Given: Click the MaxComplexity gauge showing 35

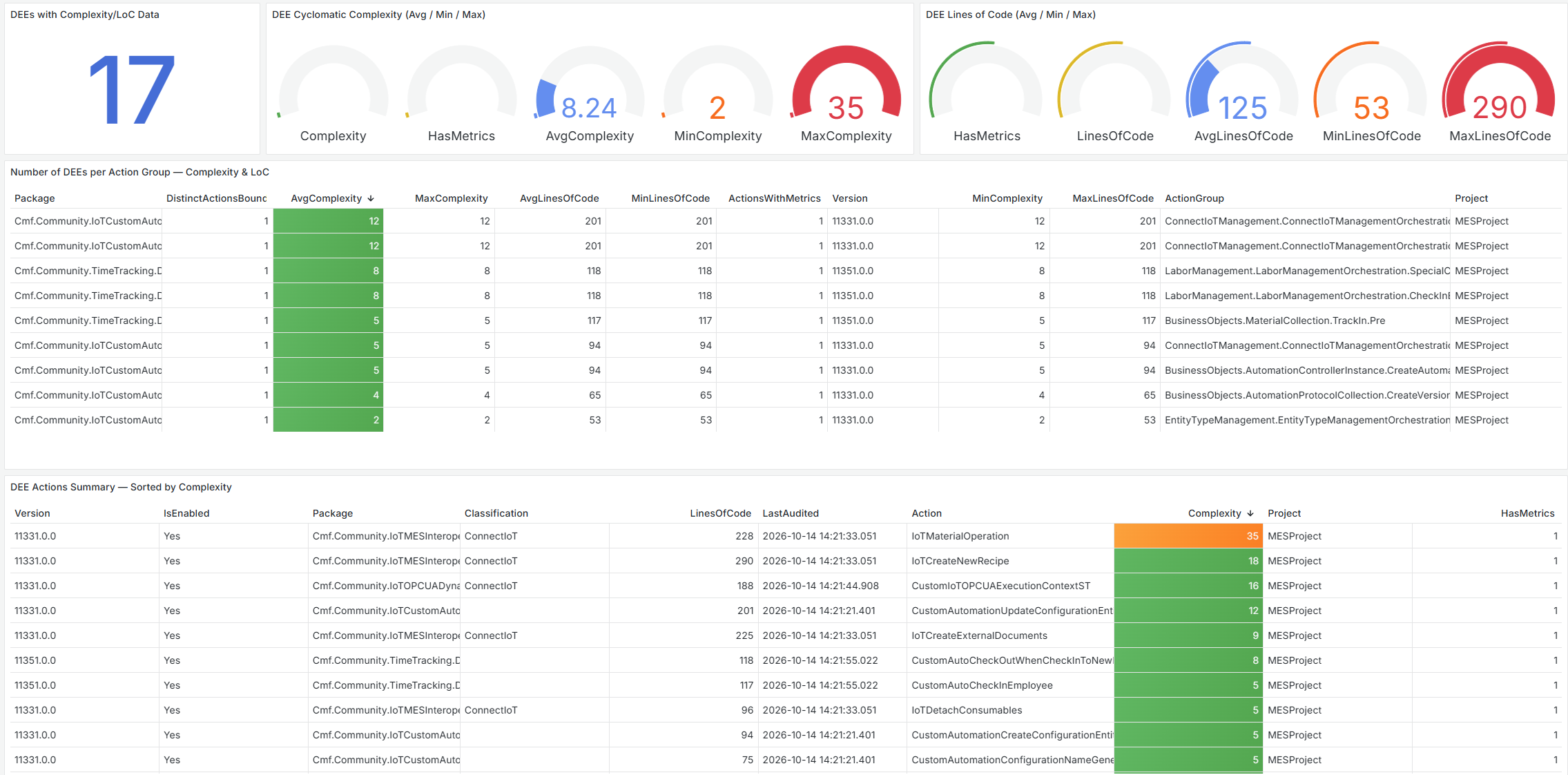Looking at the screenshot, I should click(846, 93).
